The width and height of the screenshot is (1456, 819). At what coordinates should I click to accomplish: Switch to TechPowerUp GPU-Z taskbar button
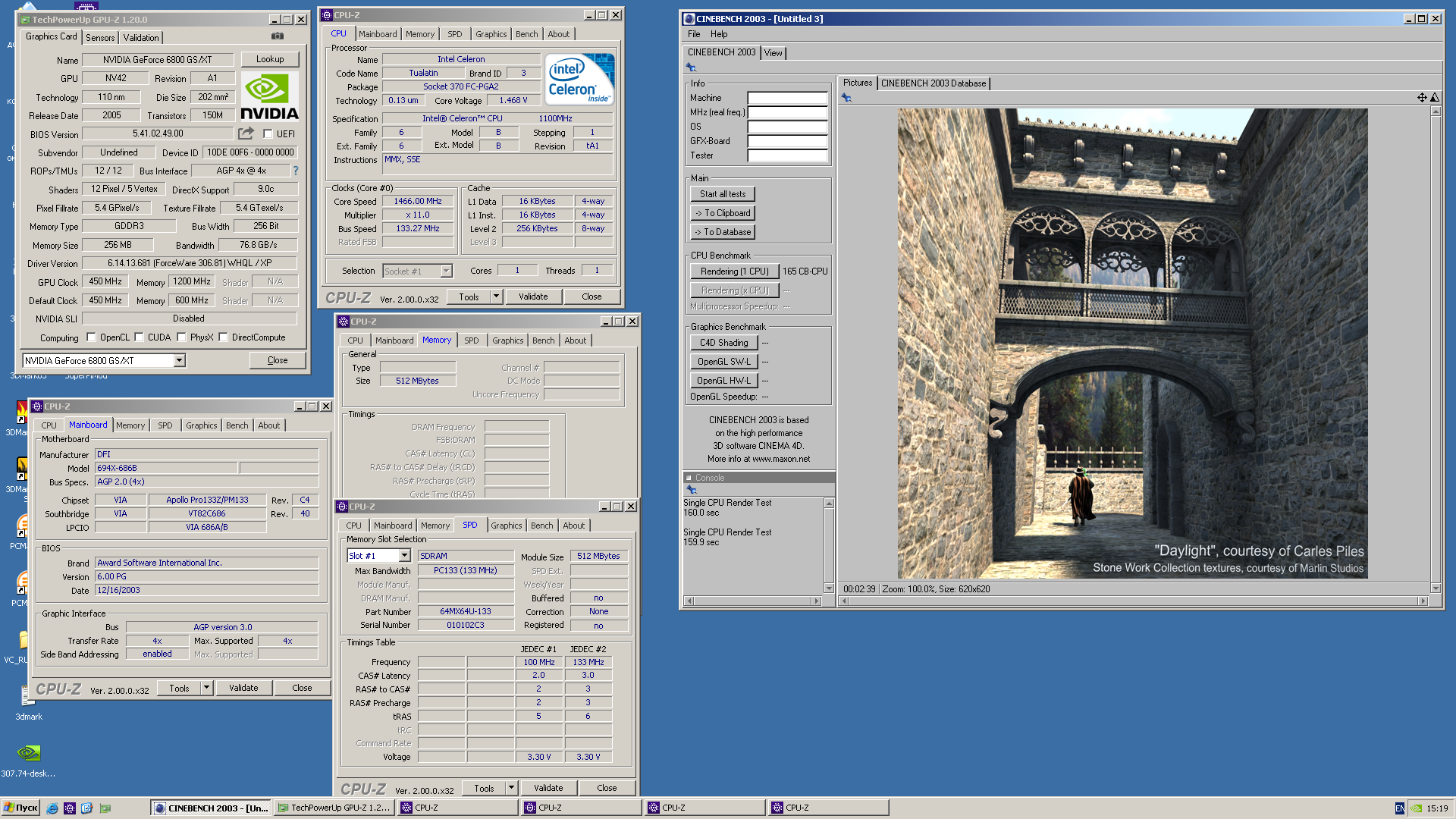pyautogui.click(x=333, y=808)
